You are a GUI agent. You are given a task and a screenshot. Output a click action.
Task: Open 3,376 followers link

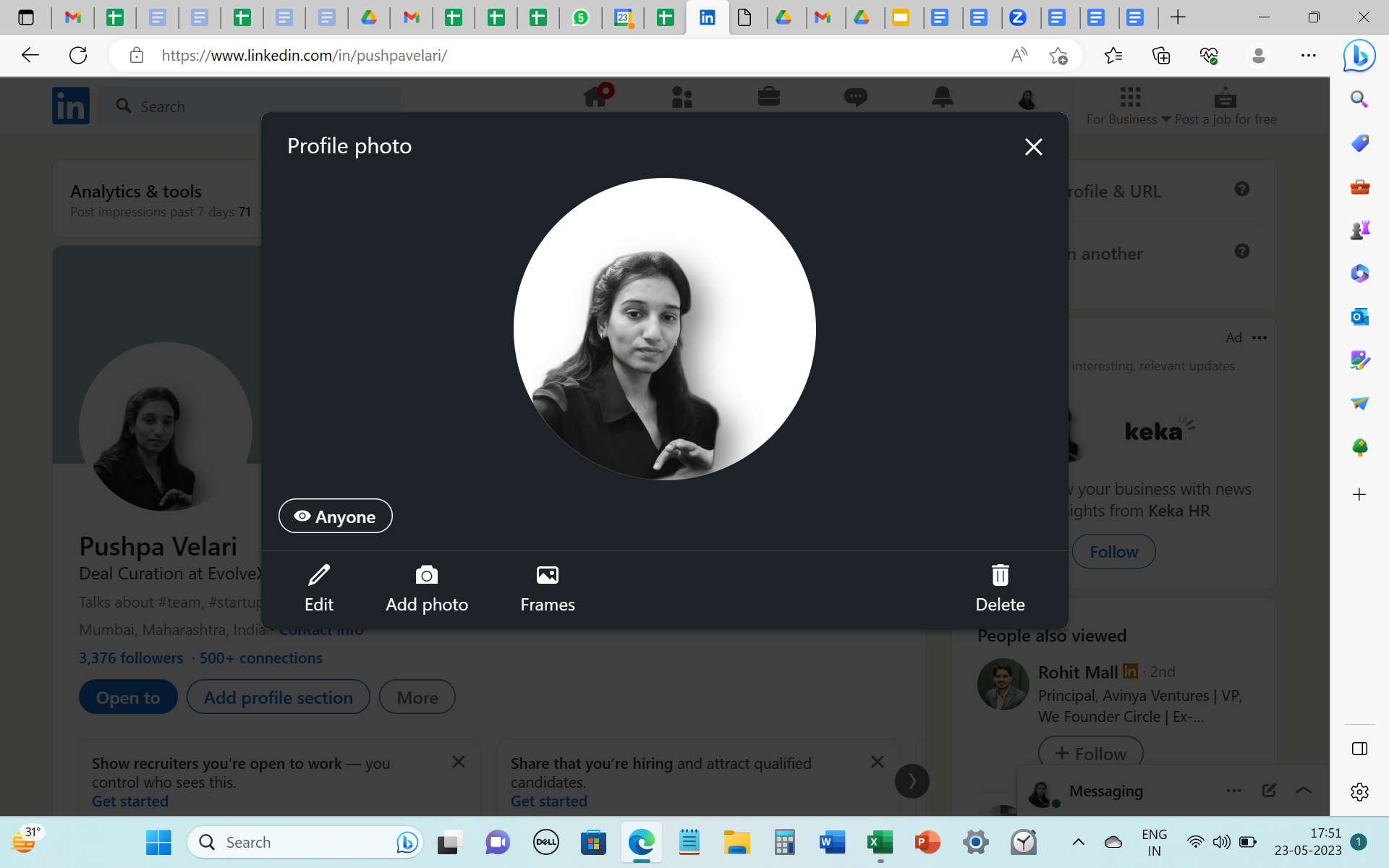pyautogui.click(x=131, y=658)
